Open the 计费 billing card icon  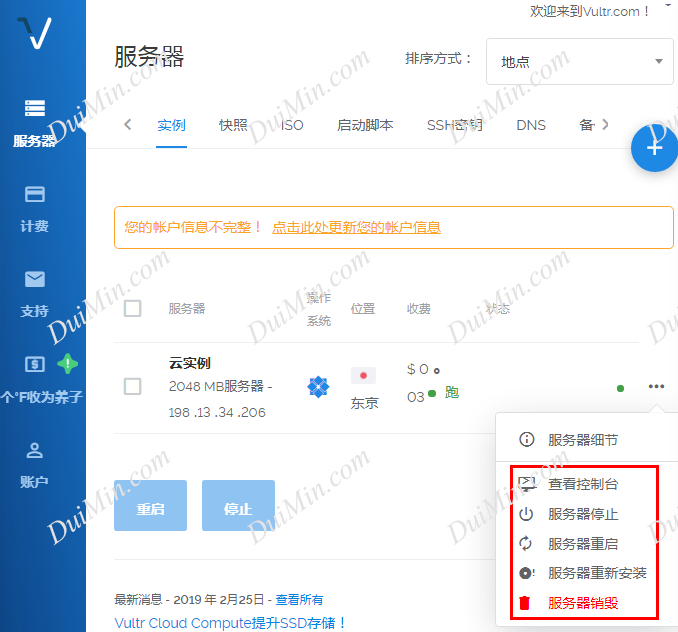pos(35,194)
